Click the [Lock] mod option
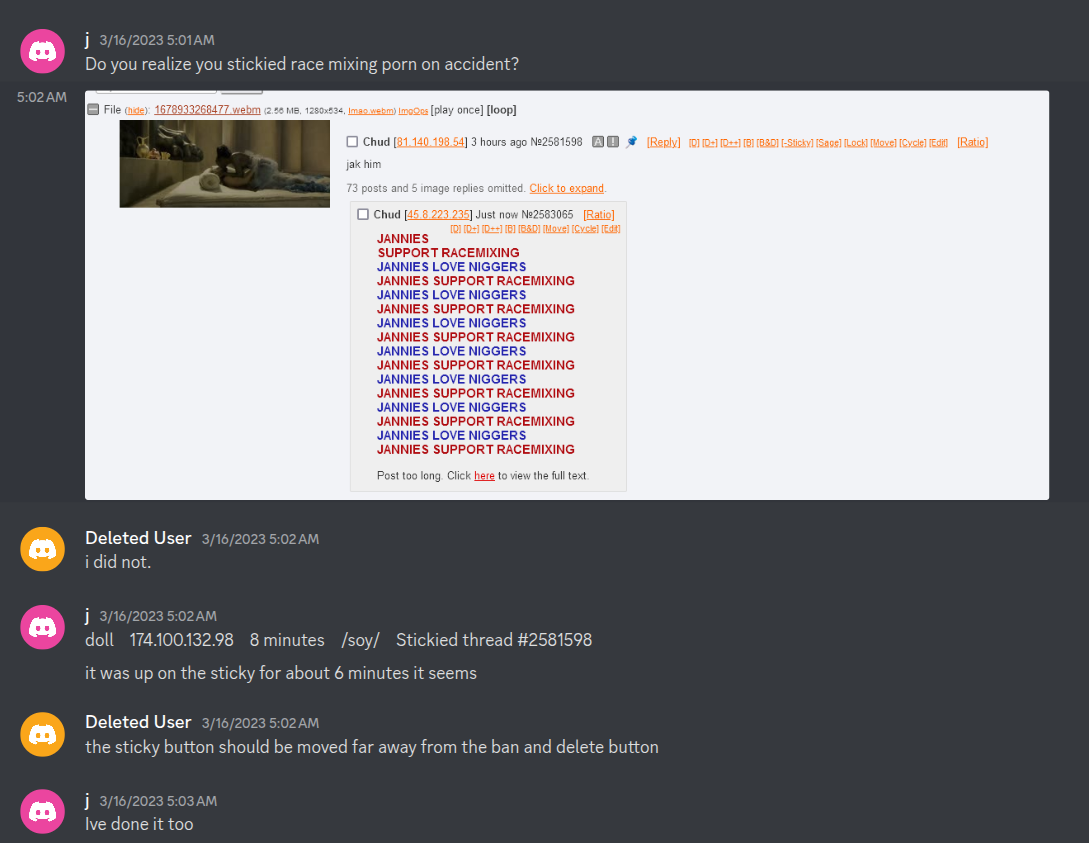Viewport: 1089px width, 843px height. click(x=856, y=142)
